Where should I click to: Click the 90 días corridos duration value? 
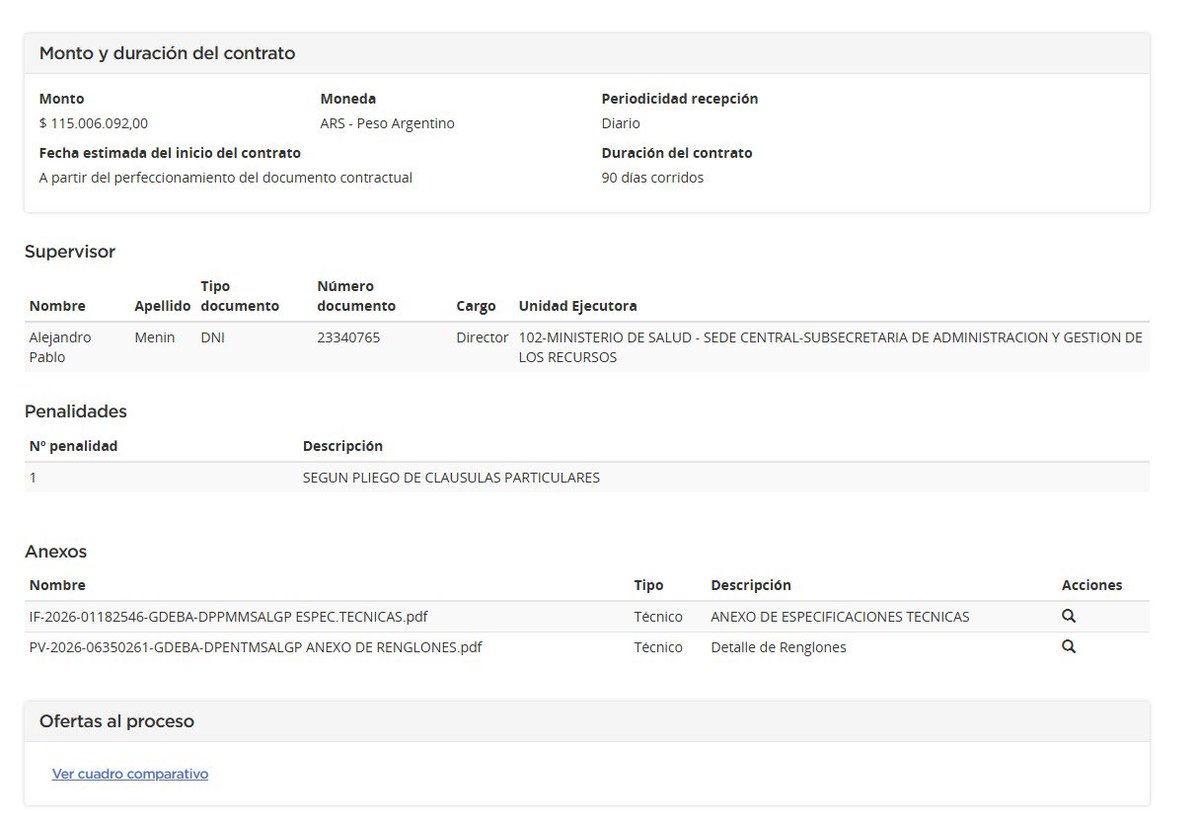tap(653, 177)
